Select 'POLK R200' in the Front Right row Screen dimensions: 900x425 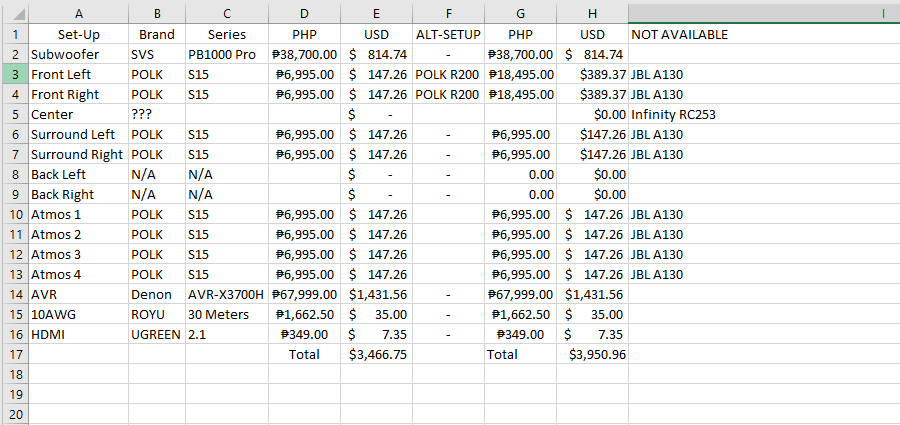click(x=448, y=94)
